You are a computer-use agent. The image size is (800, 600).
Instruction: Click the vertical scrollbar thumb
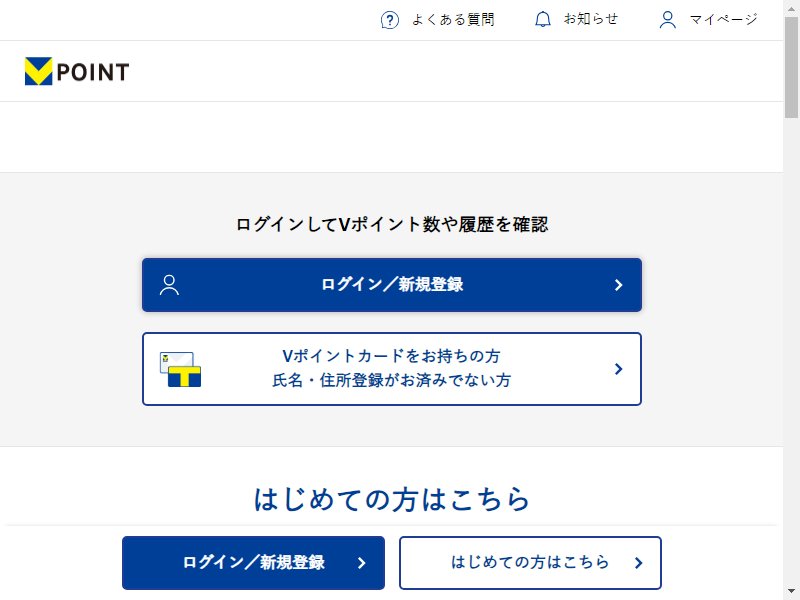[x=792, y=66]
